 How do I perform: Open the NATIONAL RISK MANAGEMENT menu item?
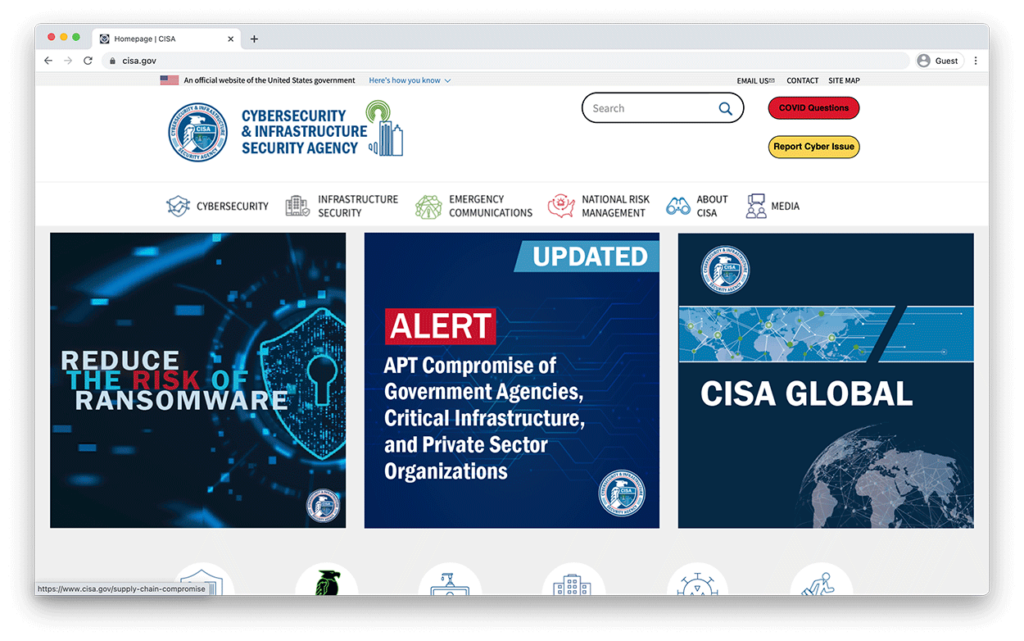pos(615,206)
